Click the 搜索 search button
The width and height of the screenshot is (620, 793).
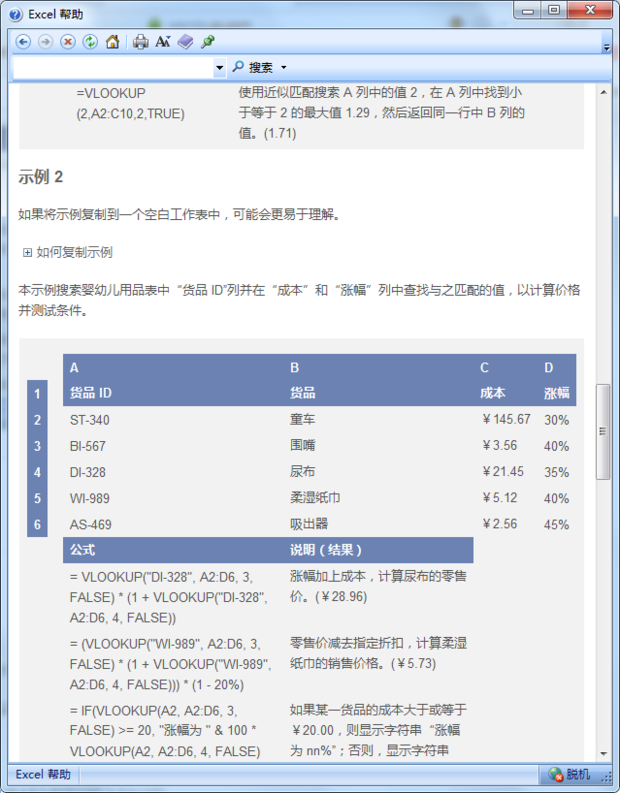[x=253, y=67]
